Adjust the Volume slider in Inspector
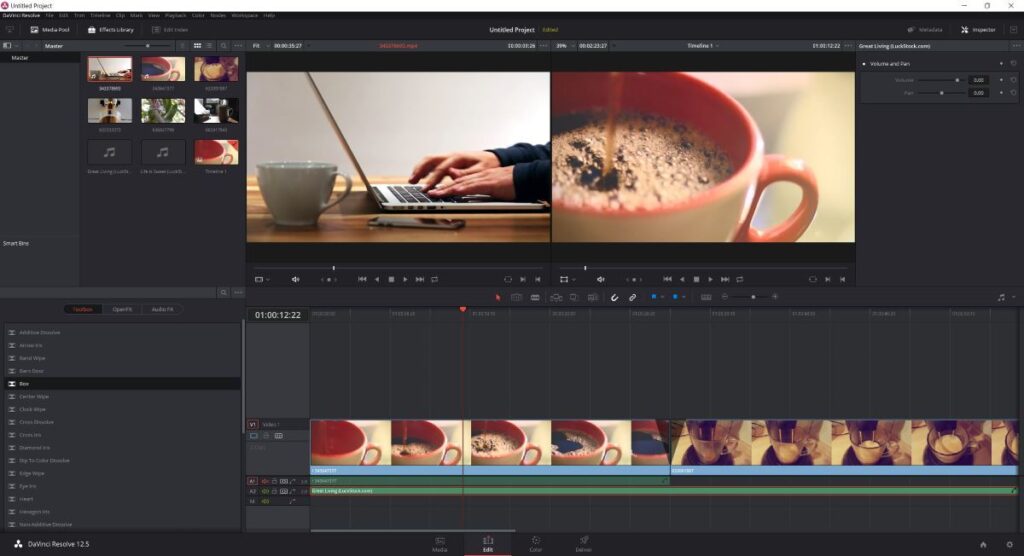The height and width of the screenshot is (556, 1024). [x=957, y=79]
